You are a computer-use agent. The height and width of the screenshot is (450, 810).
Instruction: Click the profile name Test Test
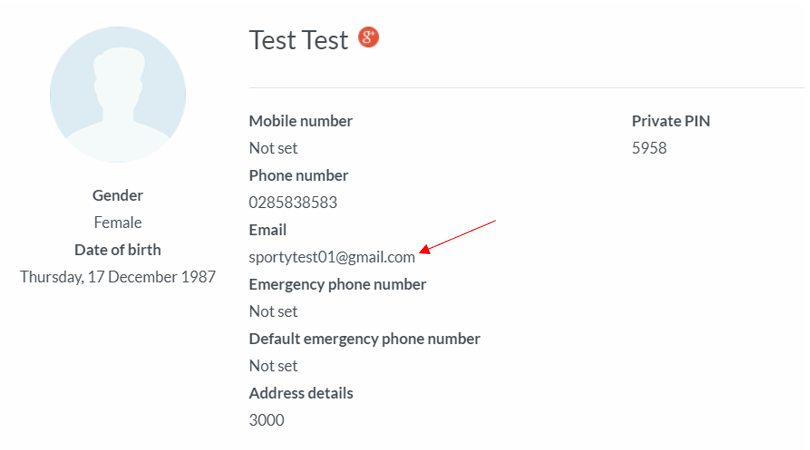[x=299, y=40]
